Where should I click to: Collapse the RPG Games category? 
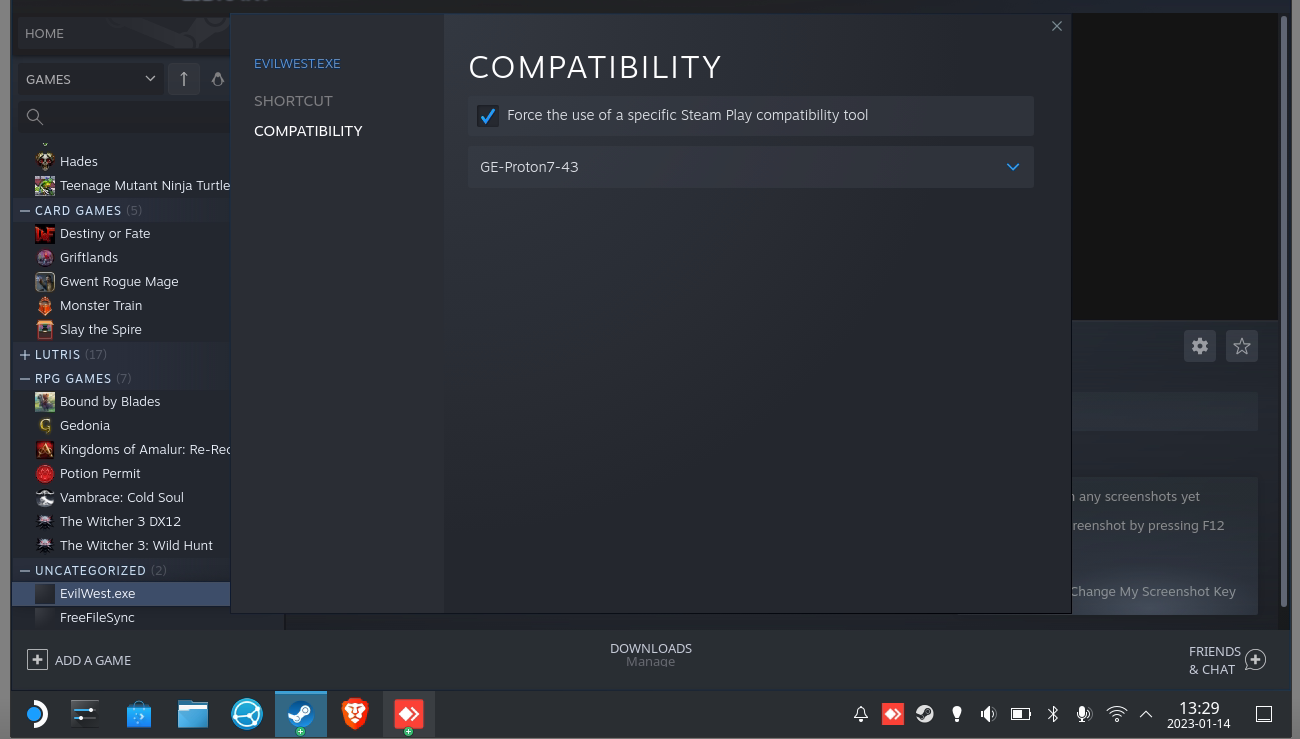pos(25,379)
